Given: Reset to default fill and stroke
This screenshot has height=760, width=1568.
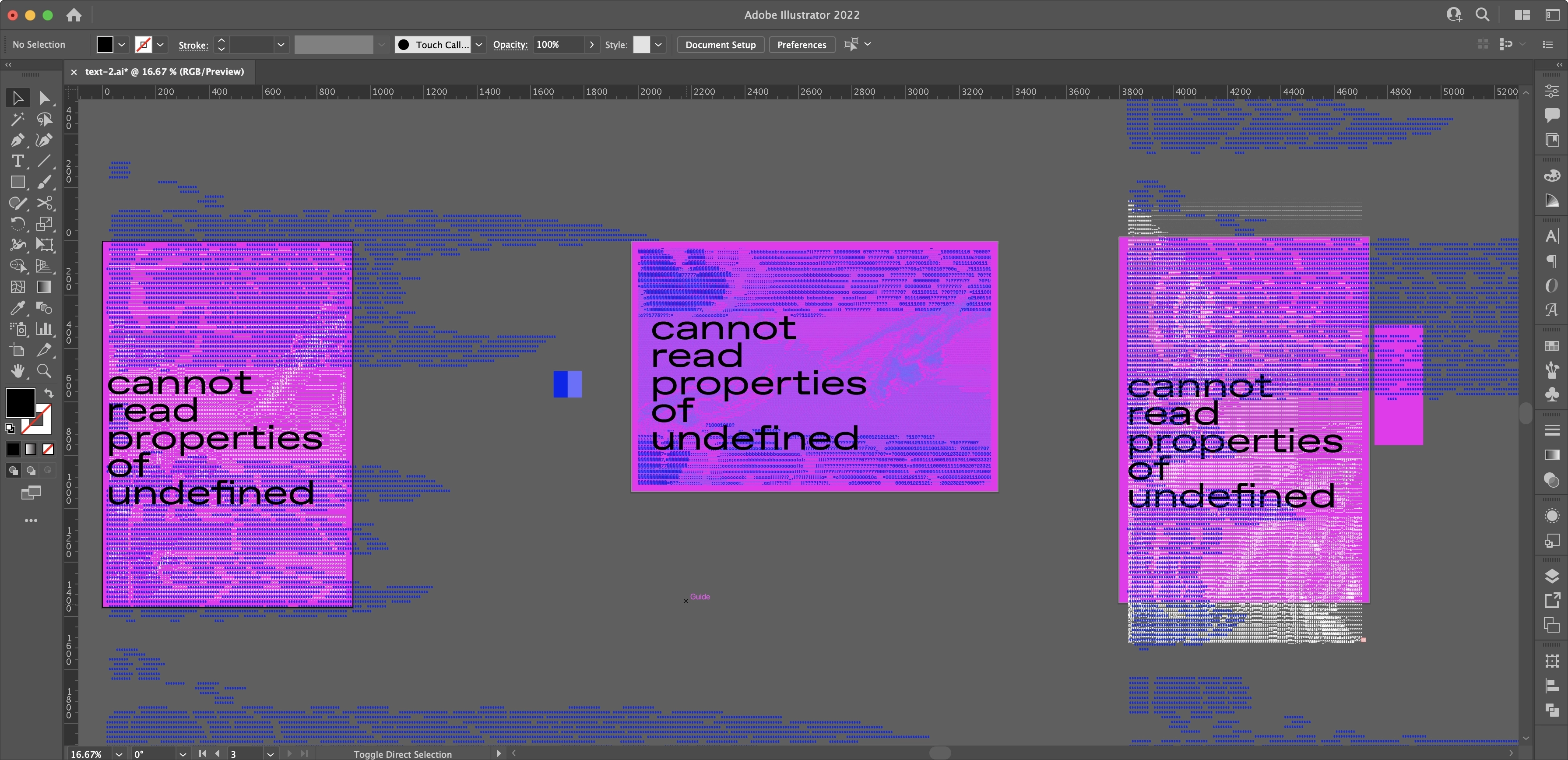Looking at the screenshot, I should 10,428.
